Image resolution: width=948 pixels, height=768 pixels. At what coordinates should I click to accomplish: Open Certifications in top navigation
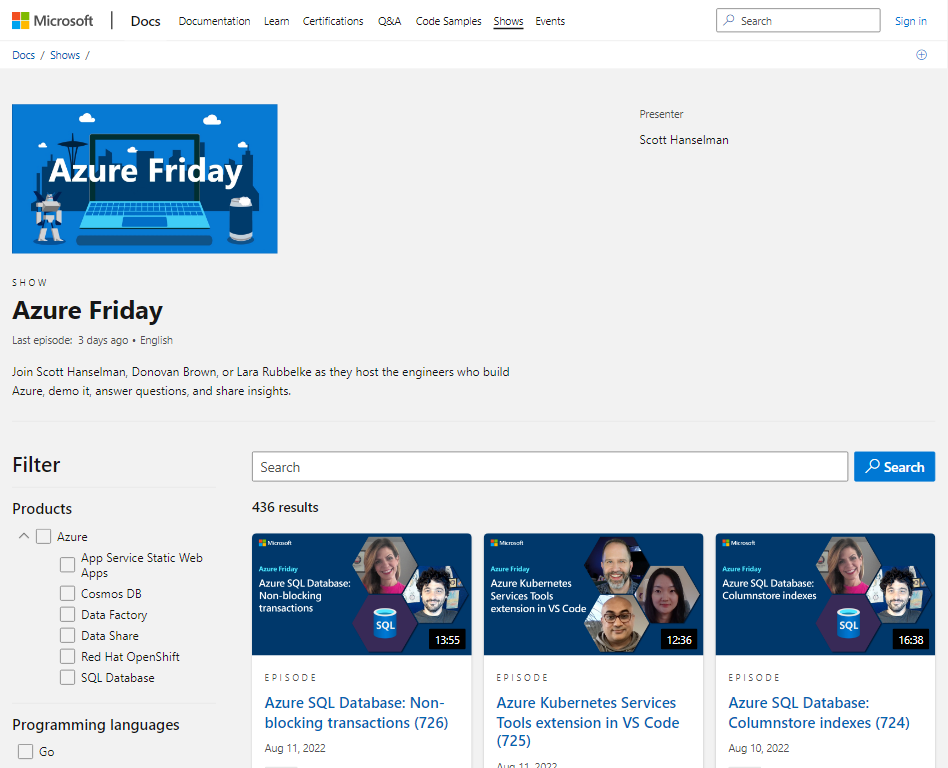point(333,21)
